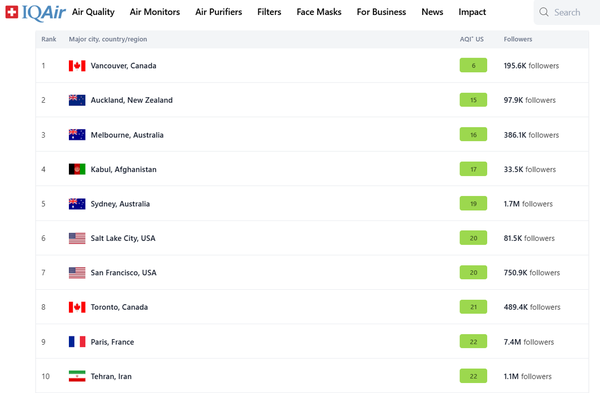The width and height of the screenshot is (600, 393).
Task: Click the Canada flag beside Vancouver
Action: point(77,66)
